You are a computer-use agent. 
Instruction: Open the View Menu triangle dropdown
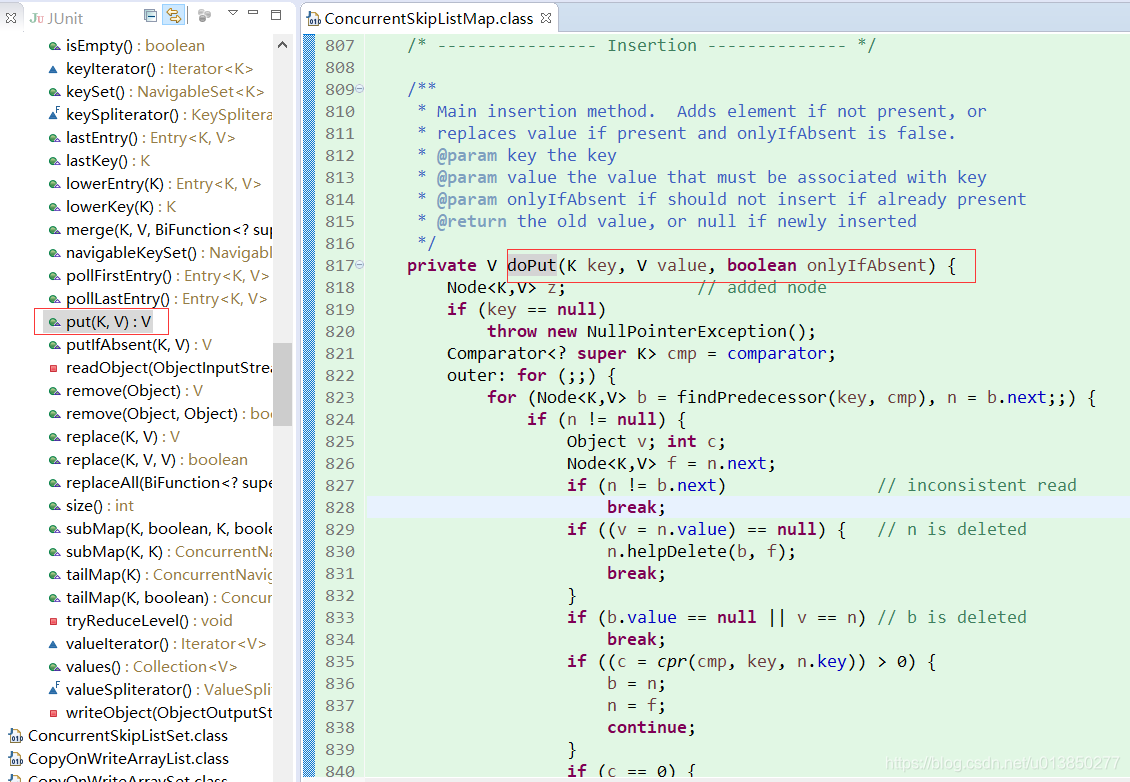point(233,13)
